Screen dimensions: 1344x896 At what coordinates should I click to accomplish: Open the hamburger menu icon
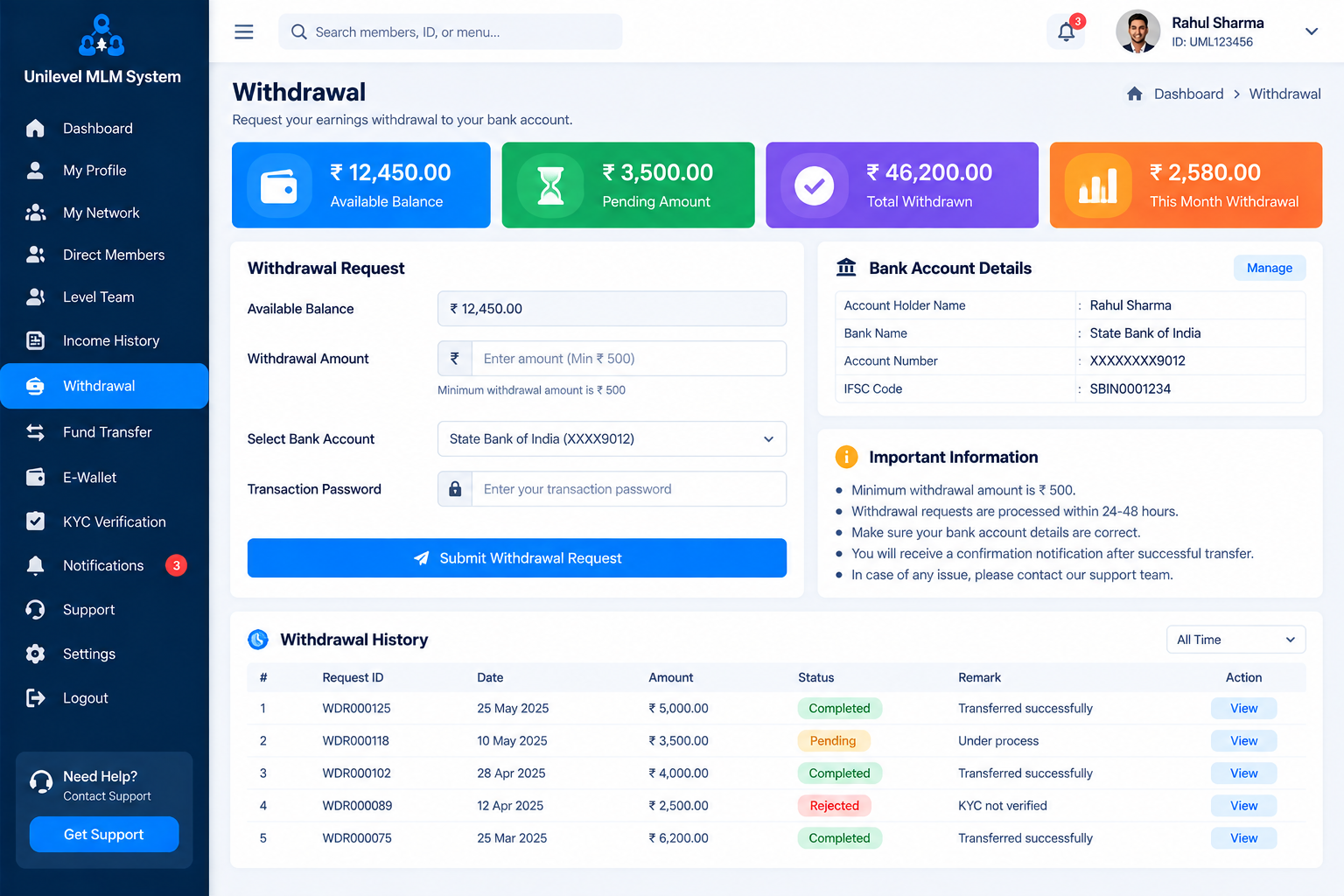tap(244, 32)
